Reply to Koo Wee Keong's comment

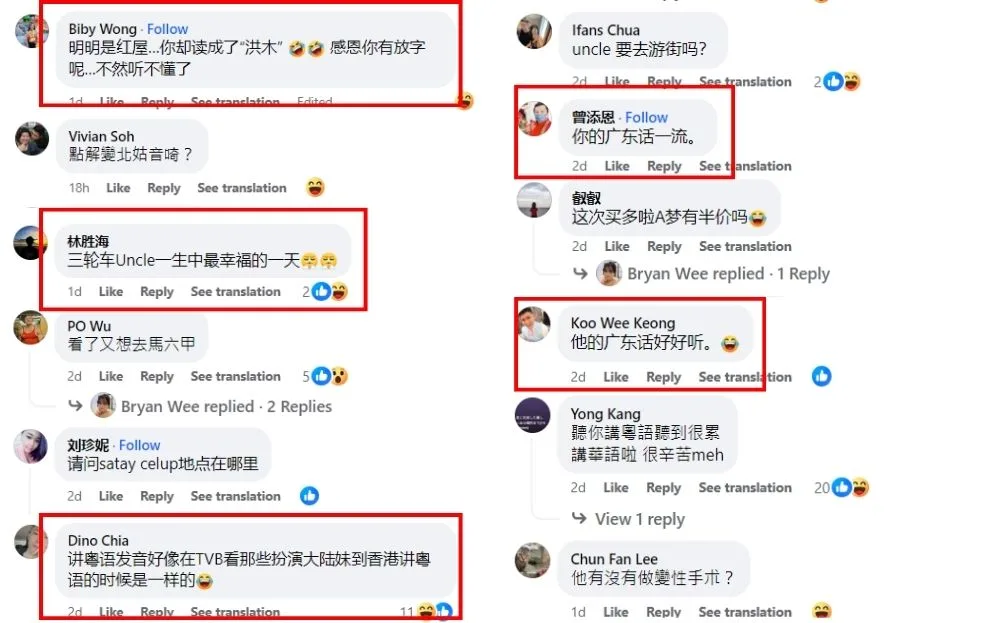click(663, 377)
